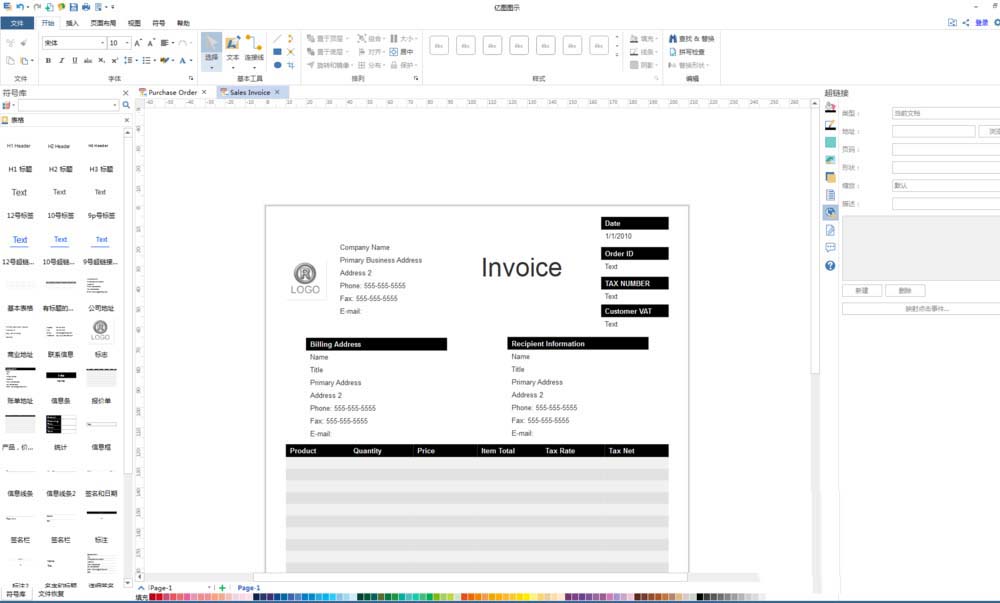The image size is (1000, 603).
Task: Click 拼写检查 spell check
Action: tap(687, 52)
